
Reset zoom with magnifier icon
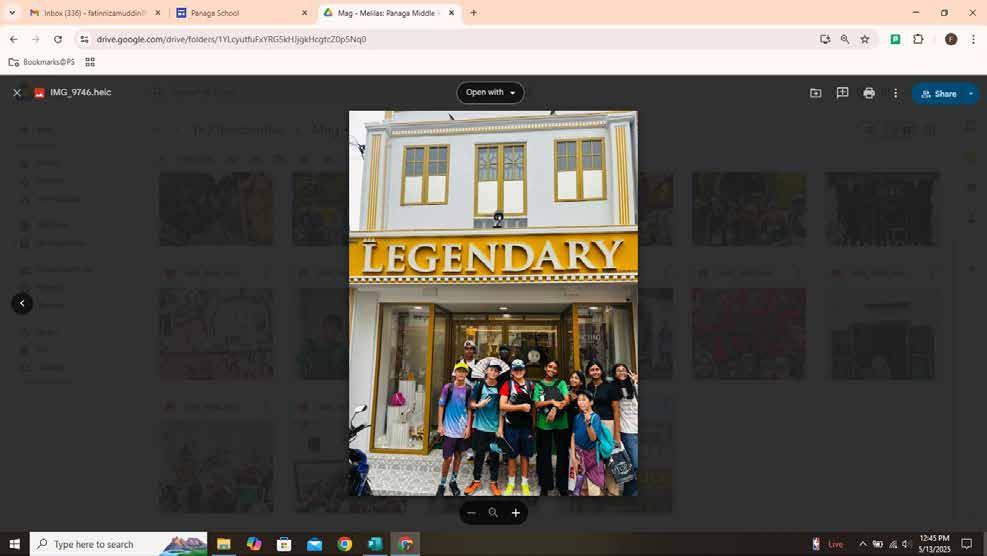tap(494, 513)
